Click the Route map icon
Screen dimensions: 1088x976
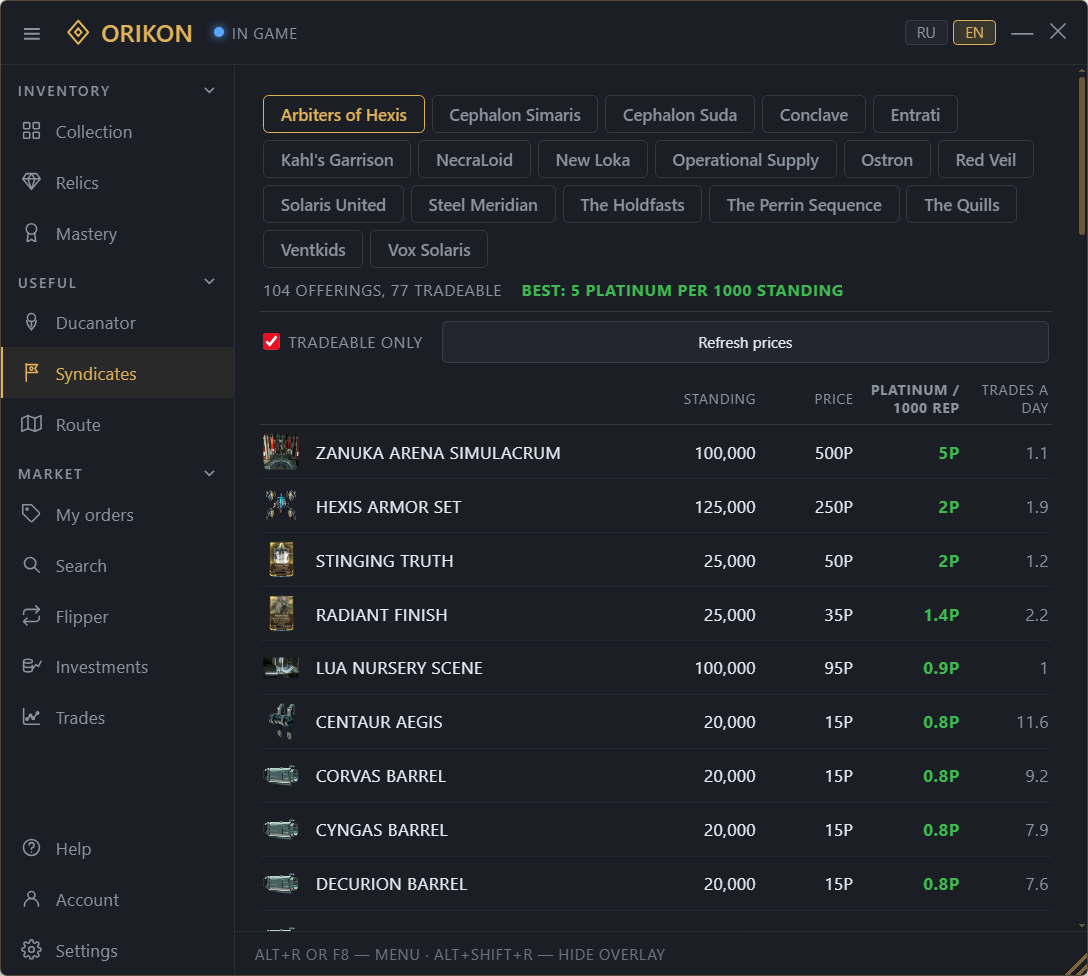coord(31,424)
